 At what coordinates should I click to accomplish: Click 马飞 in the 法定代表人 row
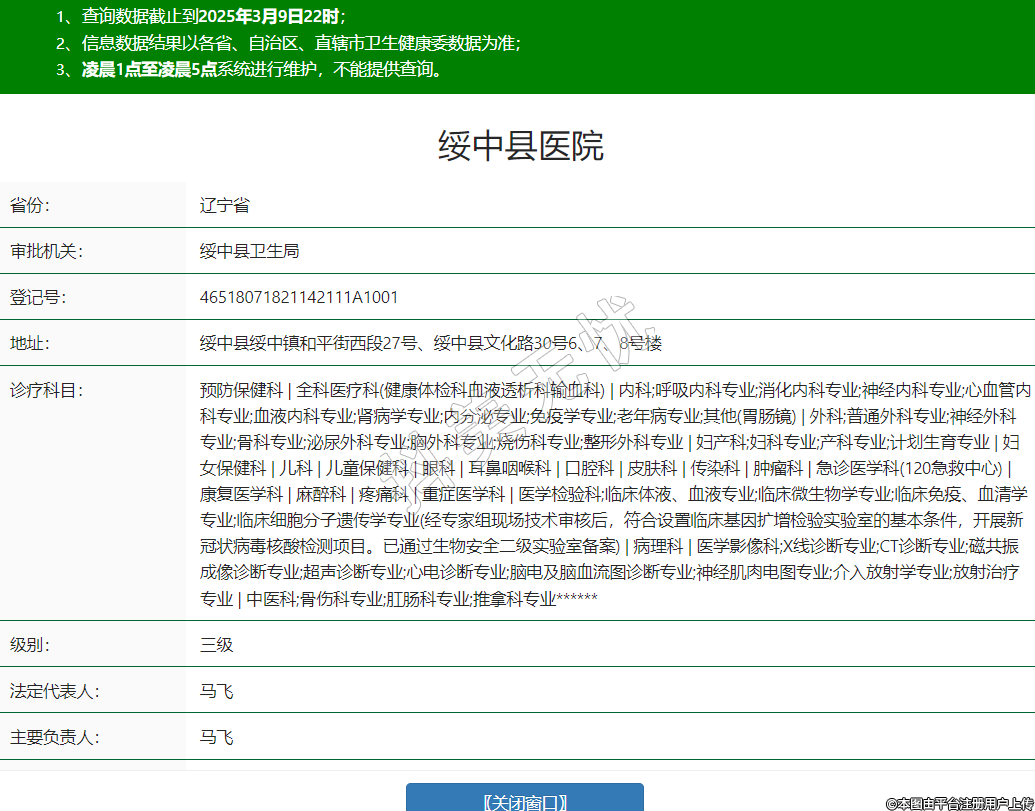pyautogui.click(x=216, y=691)
